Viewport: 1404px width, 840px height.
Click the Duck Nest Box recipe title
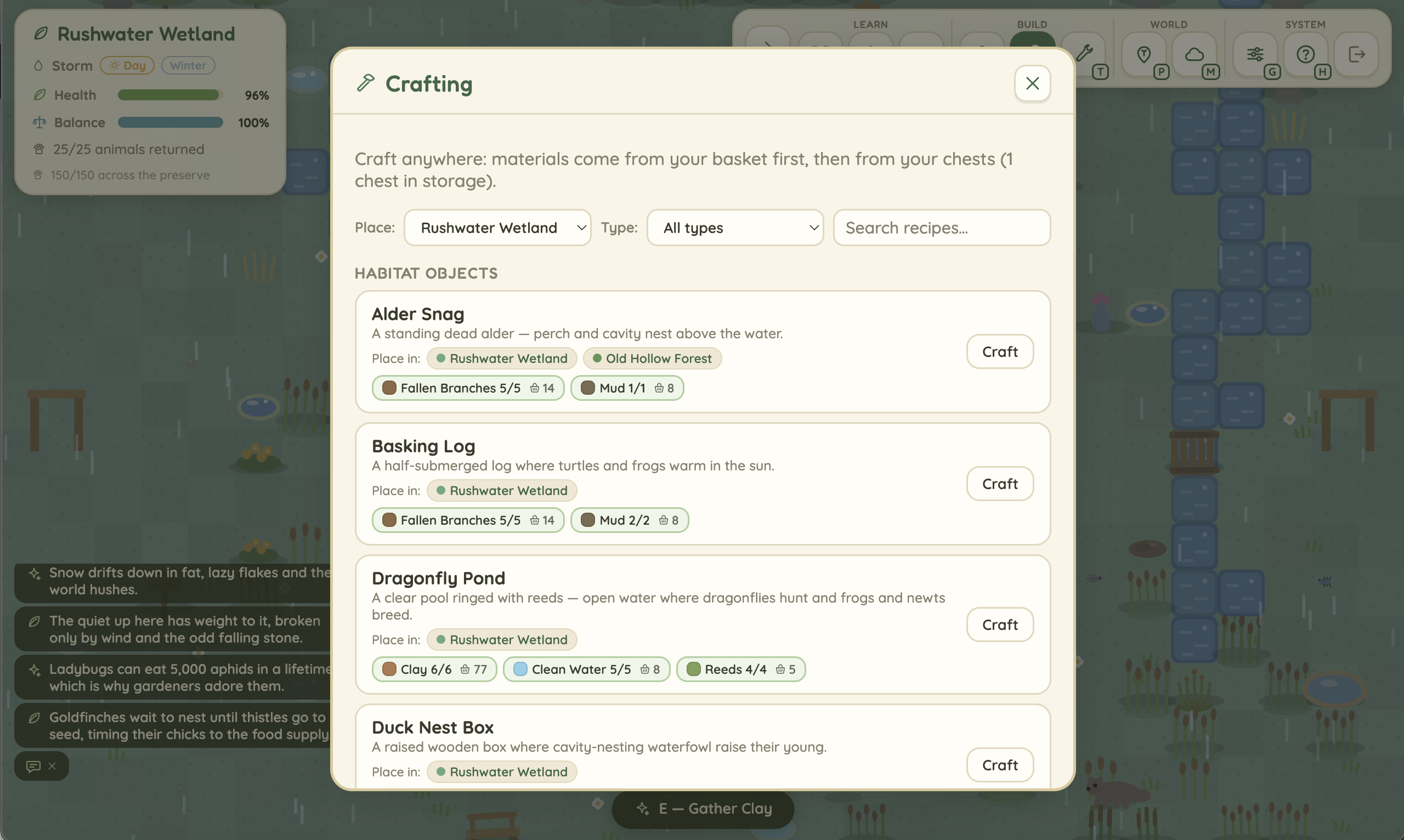(x=433, y=728)
